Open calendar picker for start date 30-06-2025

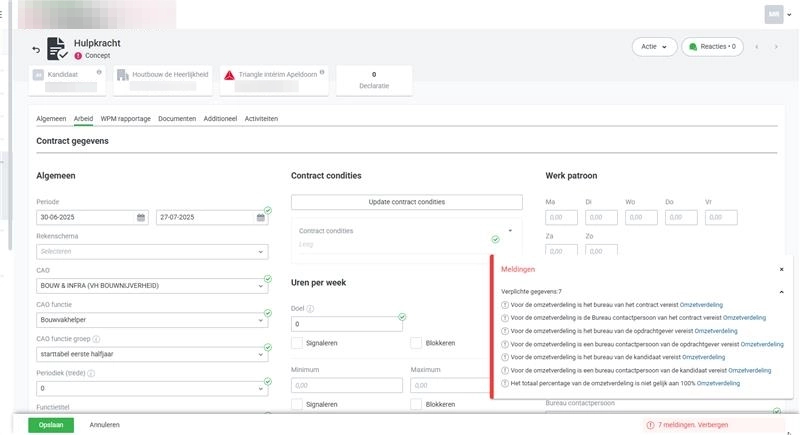coord(141,217)
